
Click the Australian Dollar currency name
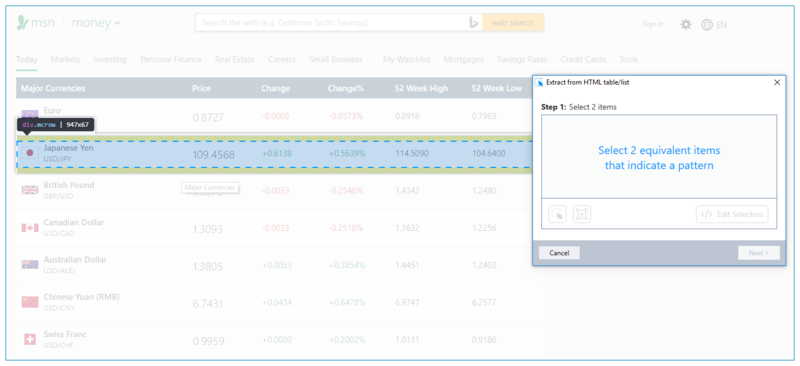coord(76,259)
